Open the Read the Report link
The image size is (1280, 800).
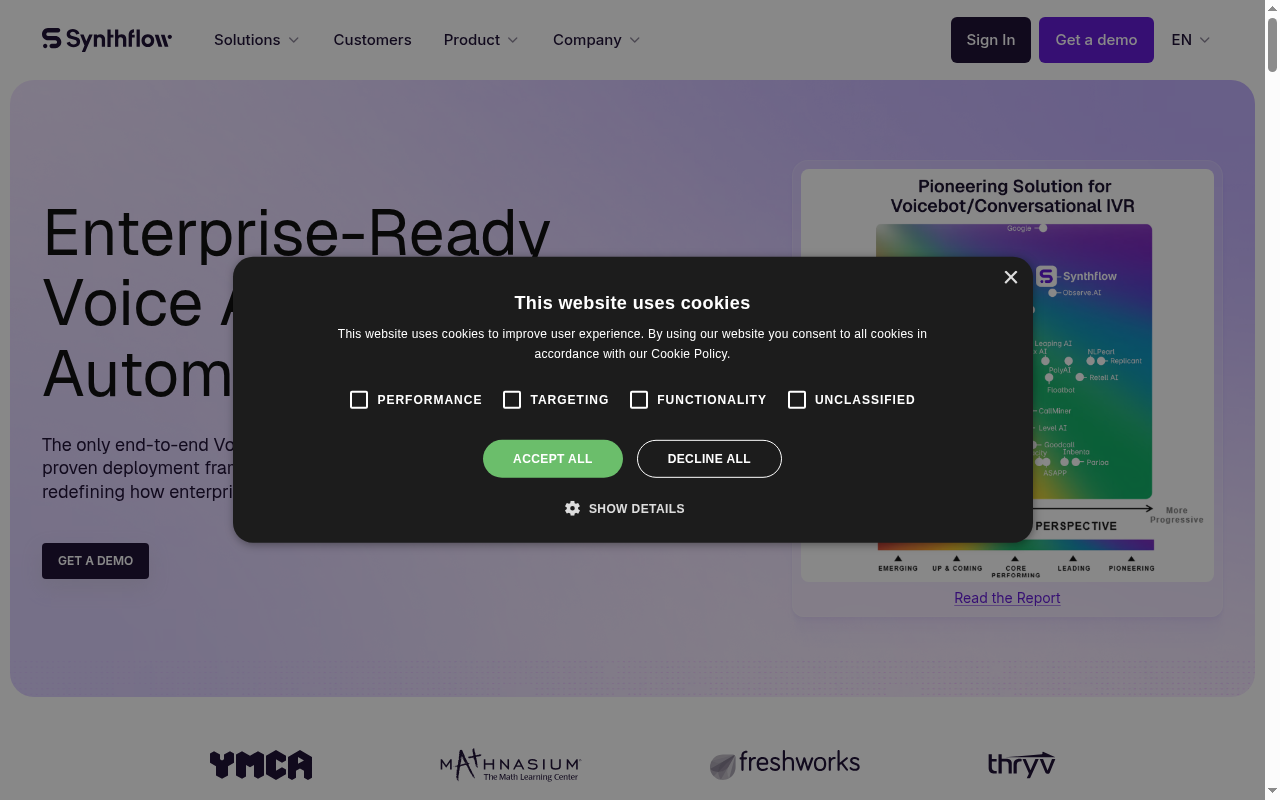coord(1007,598)
